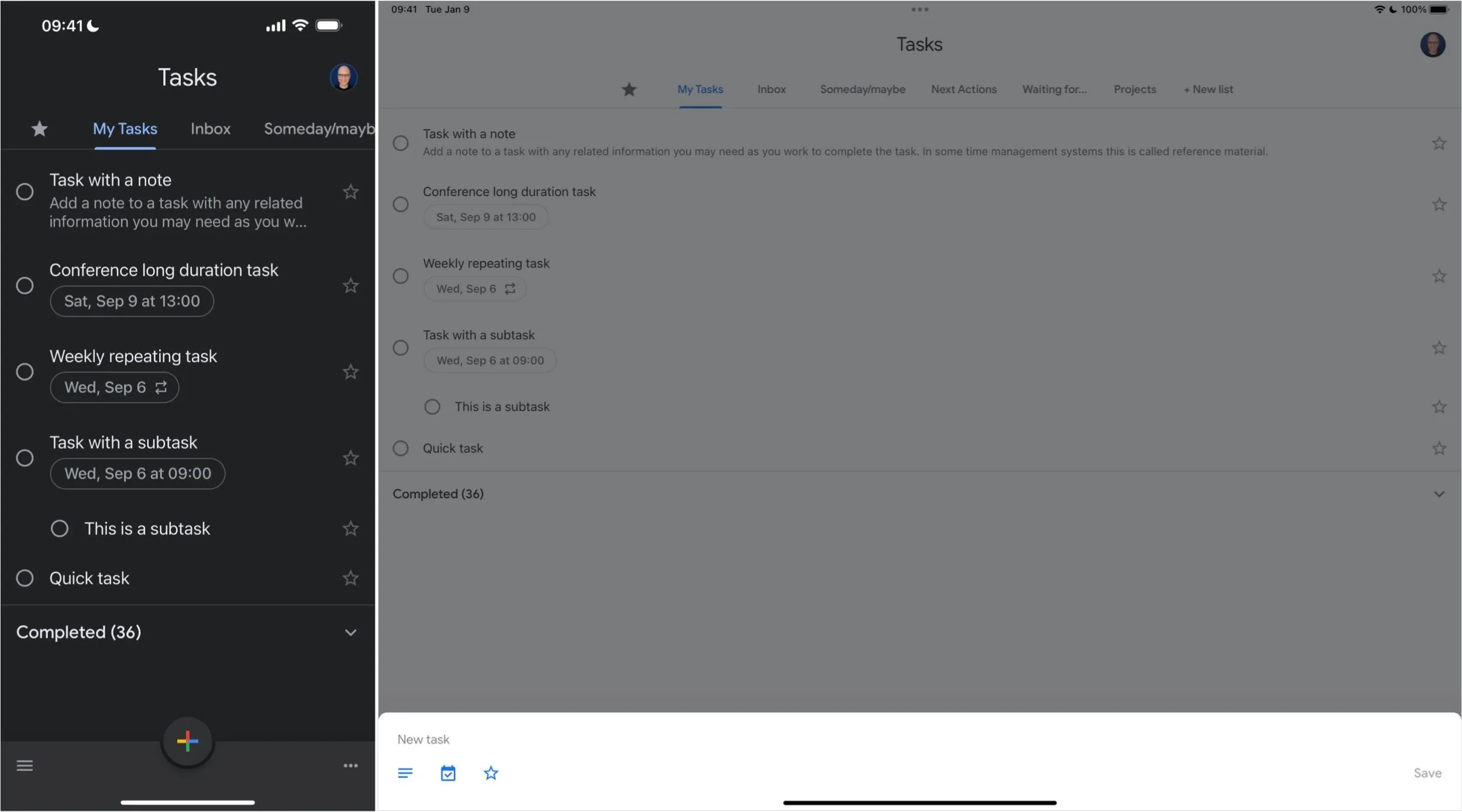This screenshot has width=1462, height=812.
Task: Mark 'Task with a note' complete on phone
Action: (x=25, y=192)
